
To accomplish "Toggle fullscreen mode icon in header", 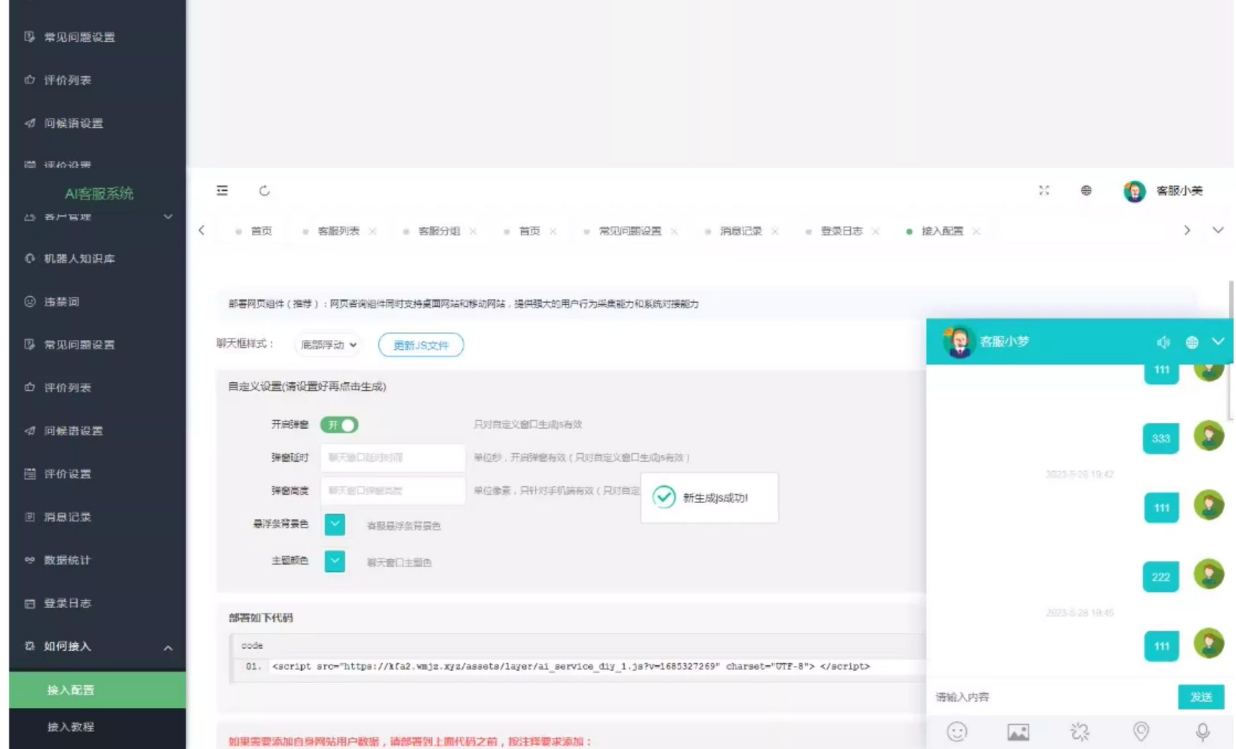I will (1045, 191).
